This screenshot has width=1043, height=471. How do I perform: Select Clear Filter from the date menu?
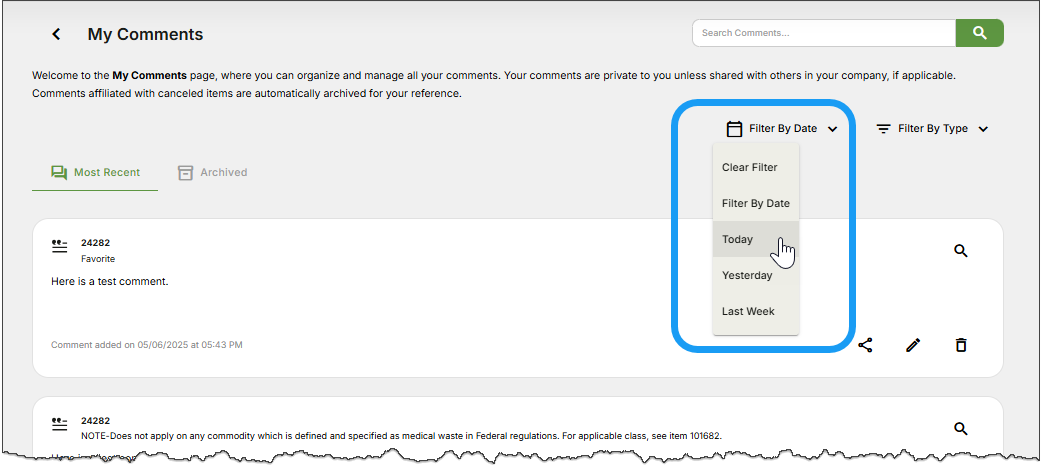(x=750, y=167)
